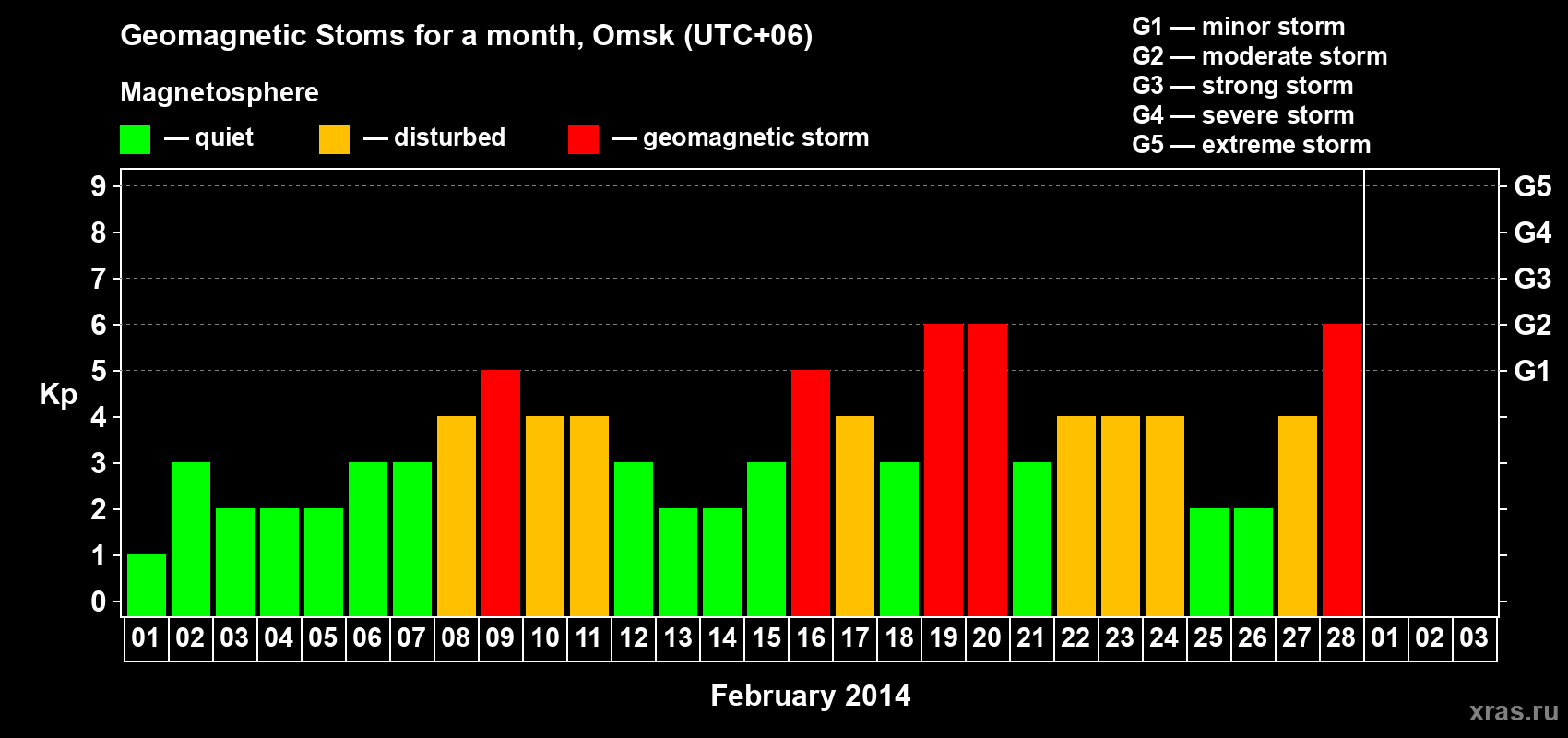Click the green bar on day 13
The width and height of the screenshot is (1568, 738).
point(678,563)
